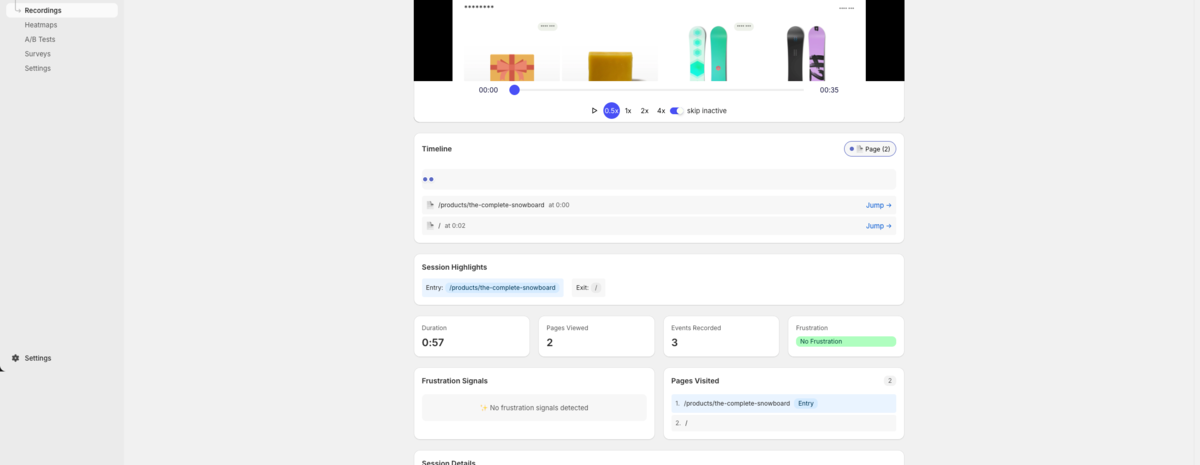The width and height of the screenshot is (1200, 465).
Task: Open Heatmaps in the sidebar
Action: [x=42, y=25]
